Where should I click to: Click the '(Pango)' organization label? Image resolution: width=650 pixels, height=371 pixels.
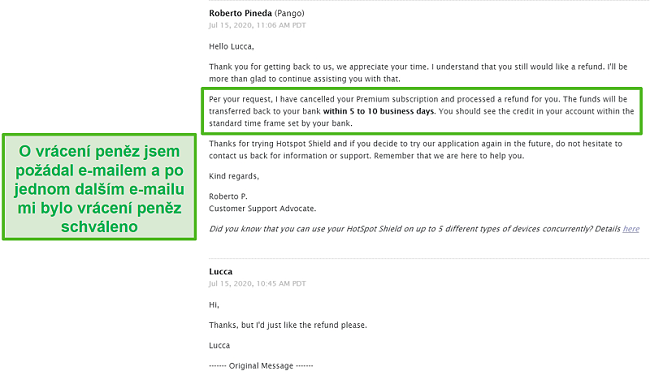[x=289, y=13]
